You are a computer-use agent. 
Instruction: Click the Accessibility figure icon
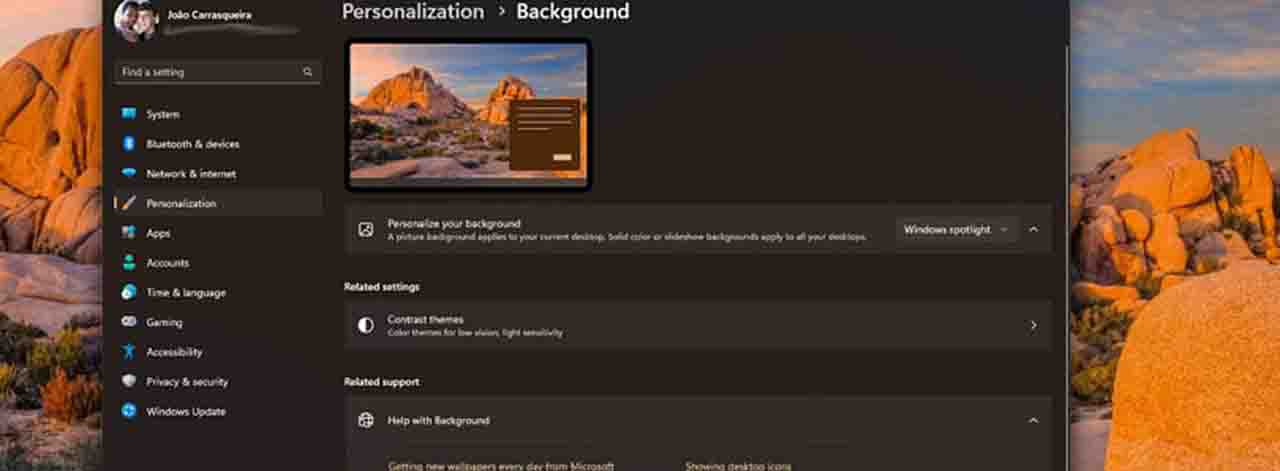tap(129, 352)
